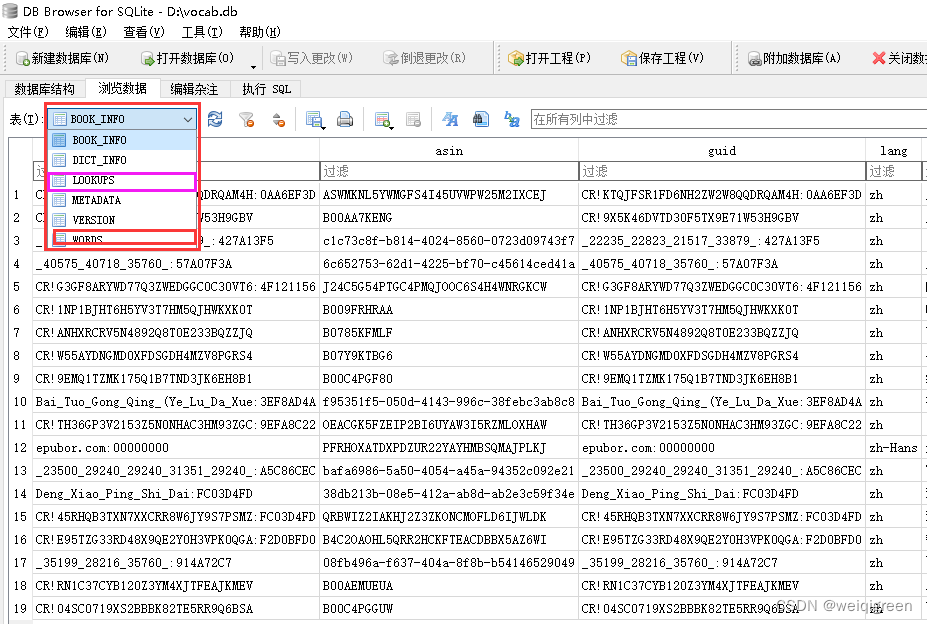Click the guid column filter field
Viewport: 927px width, 624px height.
(x=721, y=171)
